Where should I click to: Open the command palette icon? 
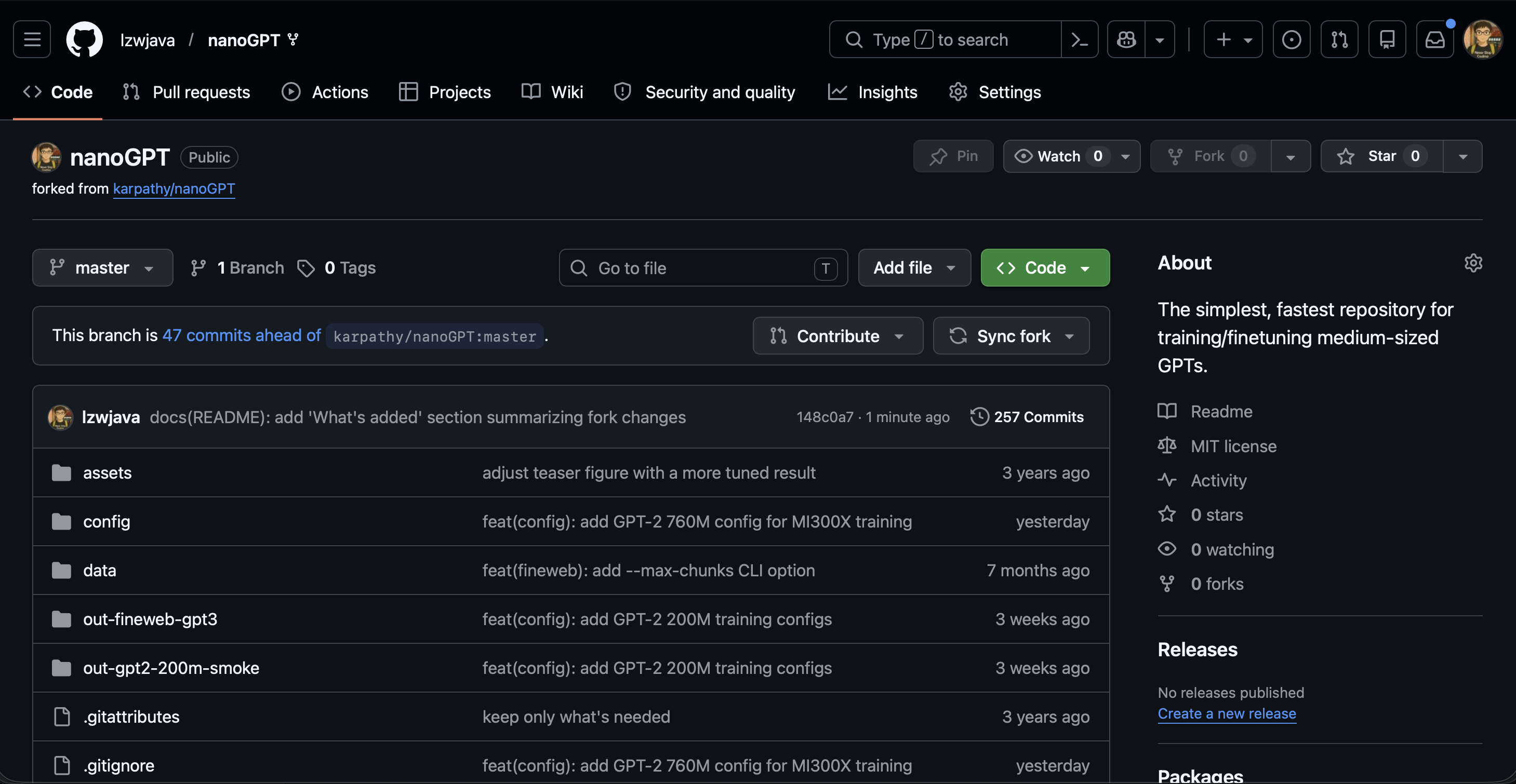pos(1079,39)
